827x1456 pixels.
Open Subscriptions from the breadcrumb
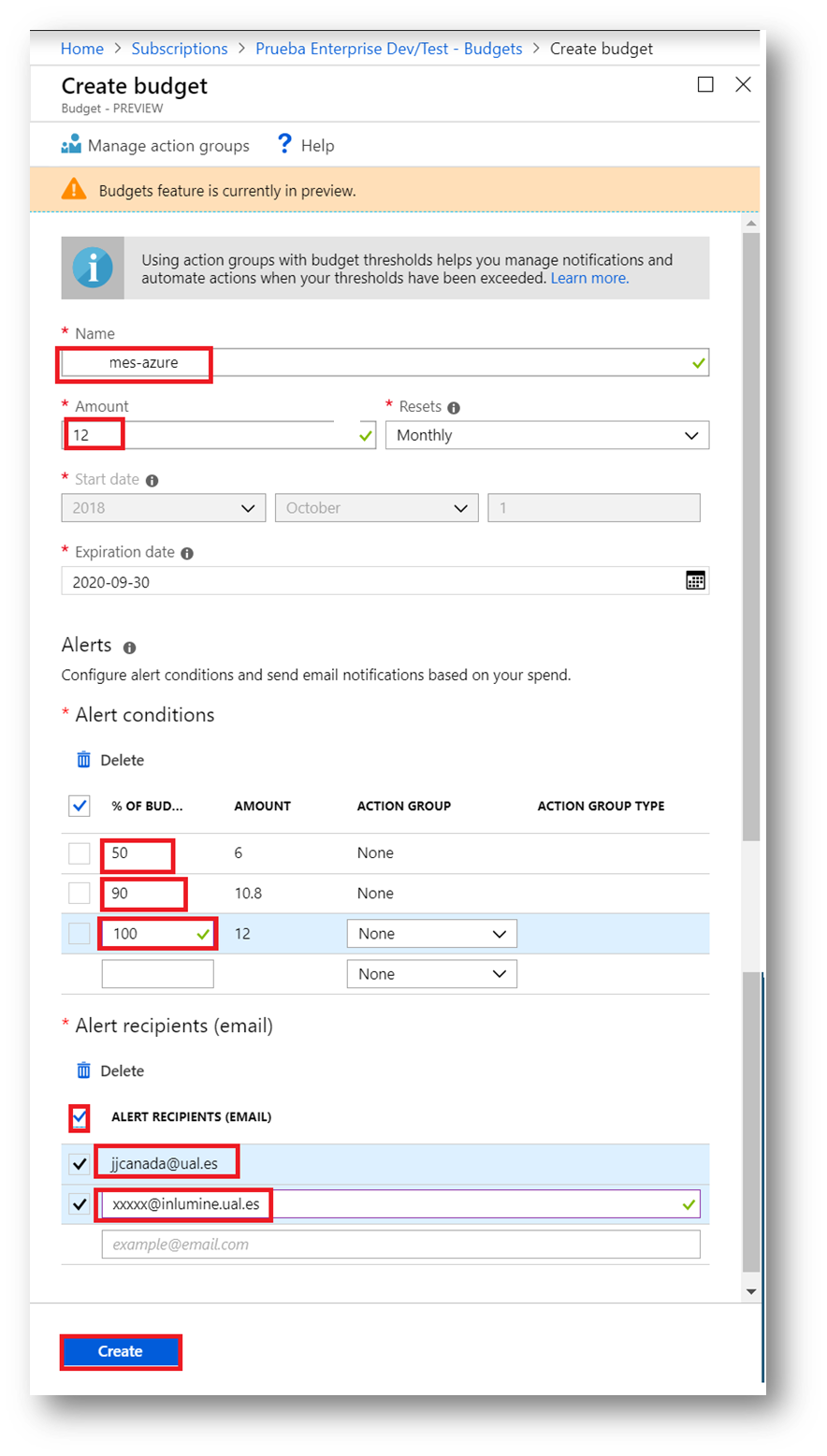pyautogui.click(x=179, y=48)
